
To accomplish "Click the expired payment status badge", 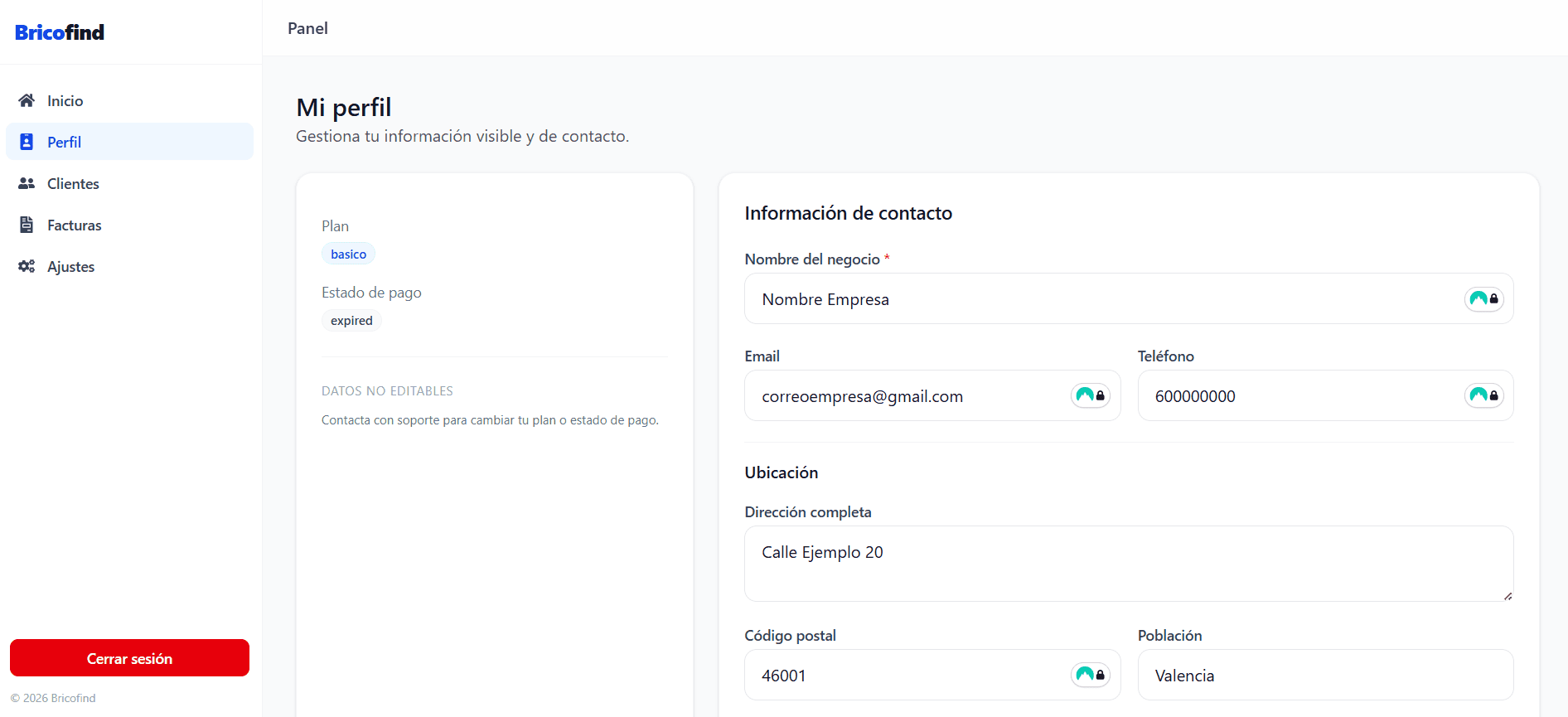I will click(351, 321).
